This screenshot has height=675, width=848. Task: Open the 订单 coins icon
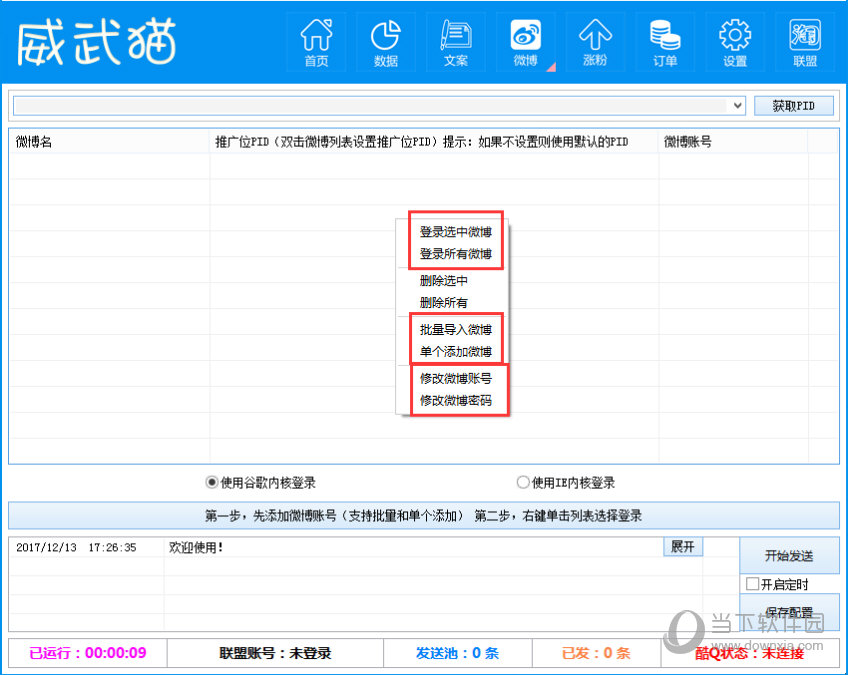pos(665,42)
